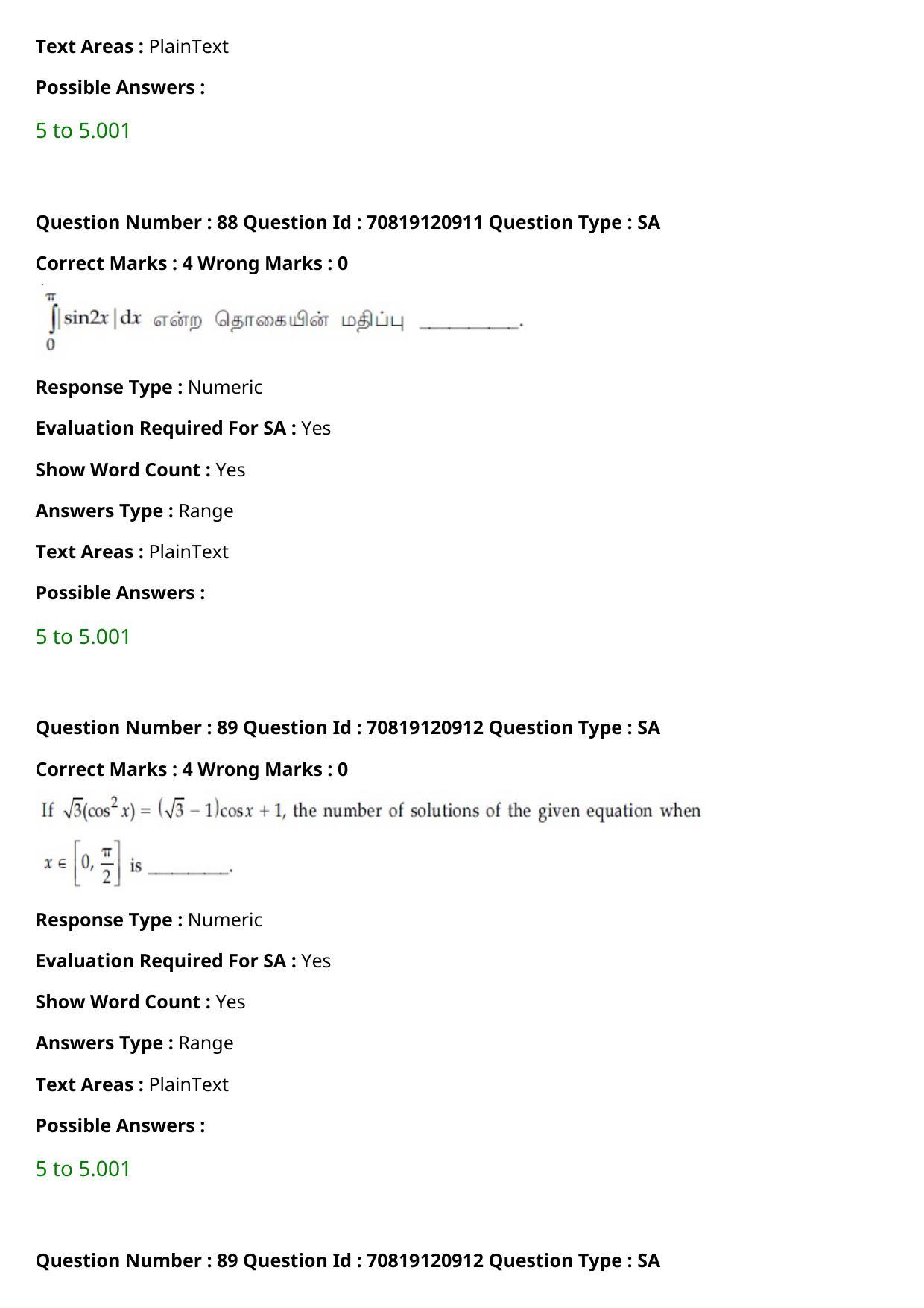The width and height of the screenshot is (924, 1308).
Task: Click the last green '5 to 5.001' answer
Action: coord(83,1169)
